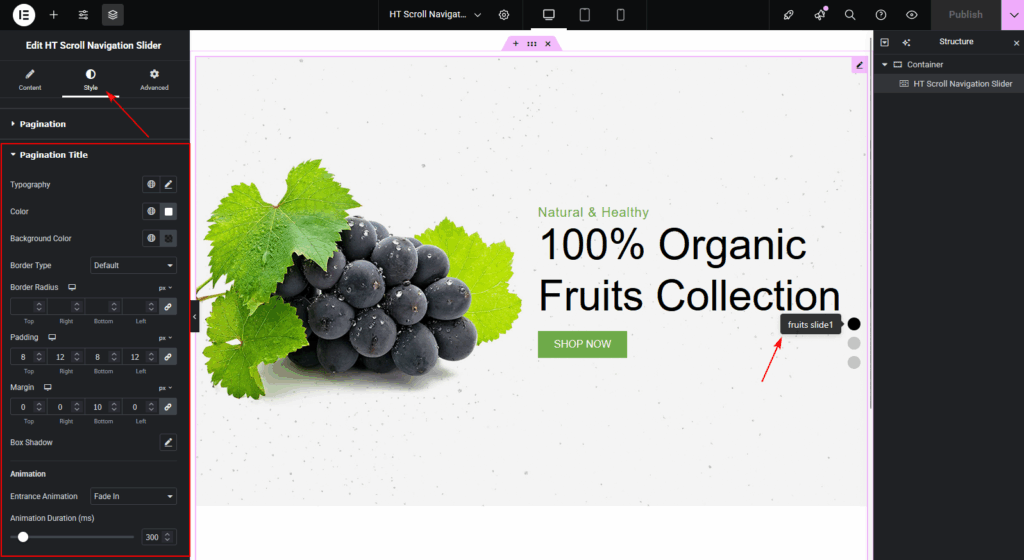Switch to mobile preview mode

[620, 14]
